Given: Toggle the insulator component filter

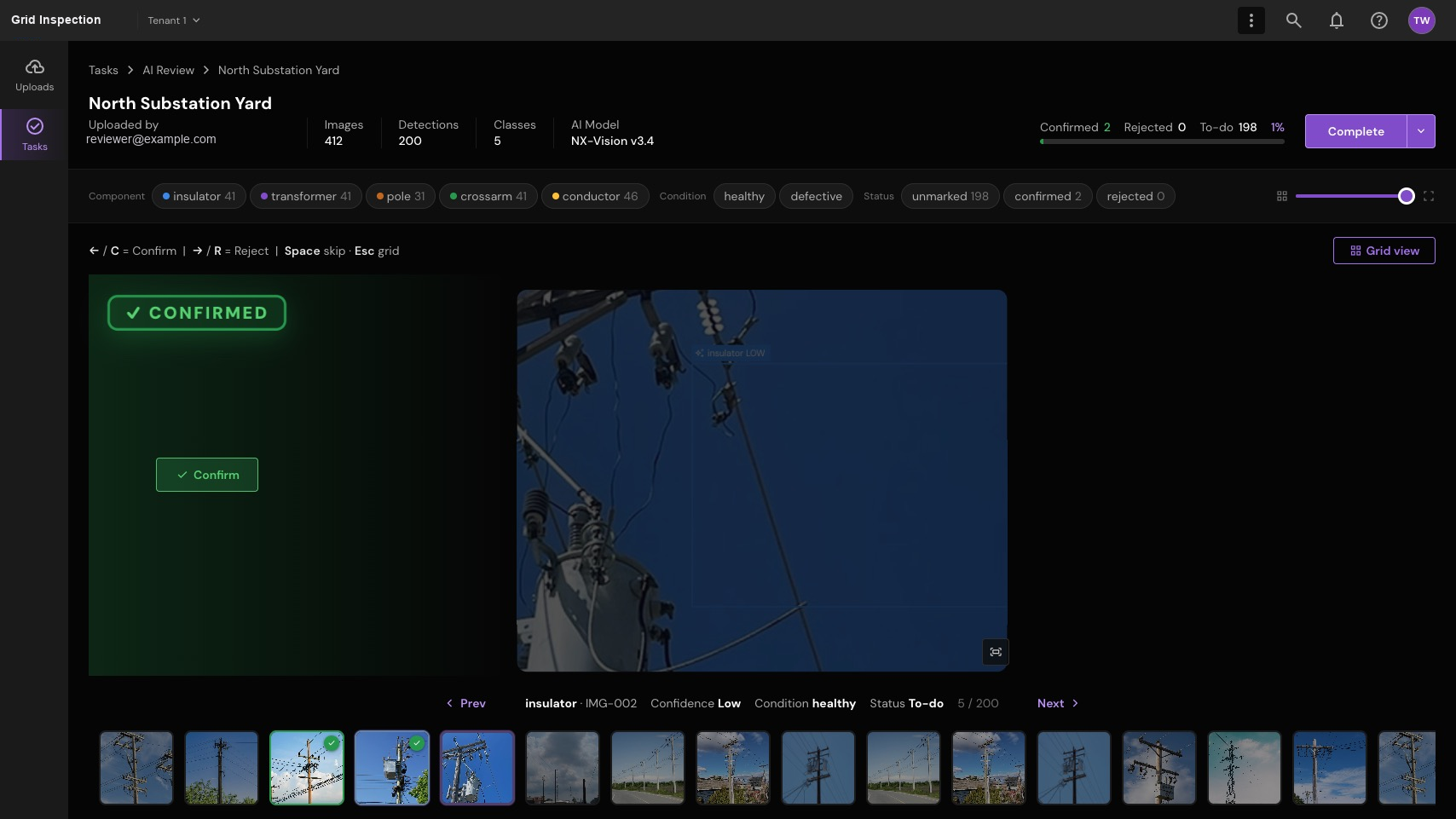Looking at the screenshot, I should click(x=199, y=196).
